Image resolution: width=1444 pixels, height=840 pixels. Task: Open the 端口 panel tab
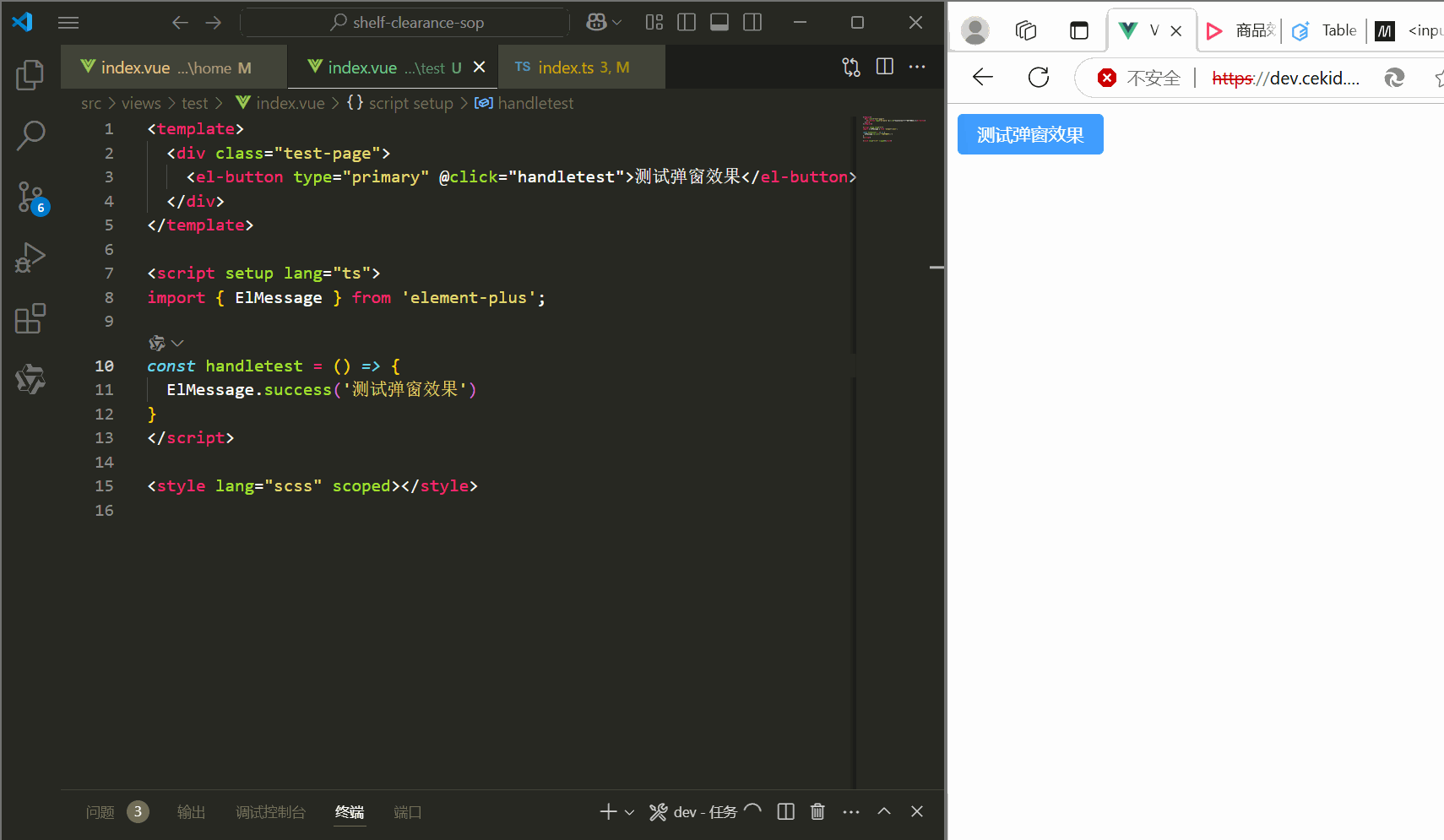coord(407,811)
